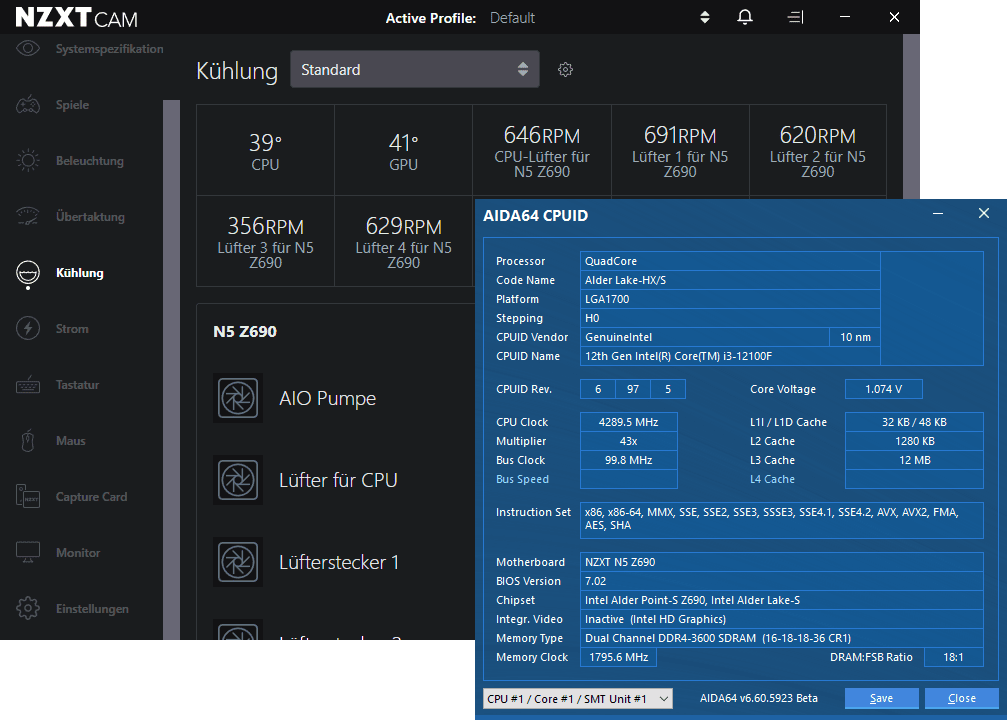1007x720 pixels.
Task: Click the QuadCore processor value
Action: (730, 261)
